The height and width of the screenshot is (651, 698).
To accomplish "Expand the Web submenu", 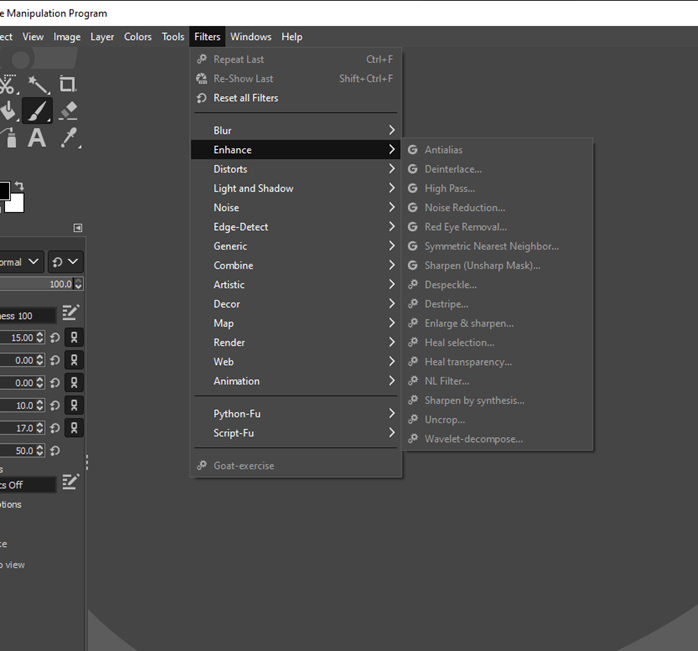I will [x=296, y=362].
